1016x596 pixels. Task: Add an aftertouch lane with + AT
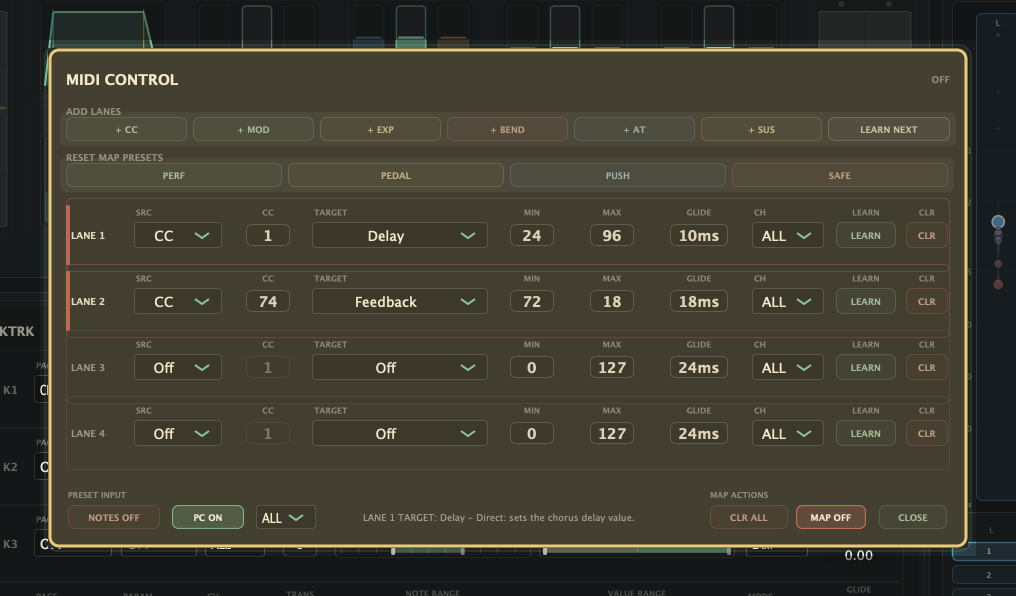(634, 130)
